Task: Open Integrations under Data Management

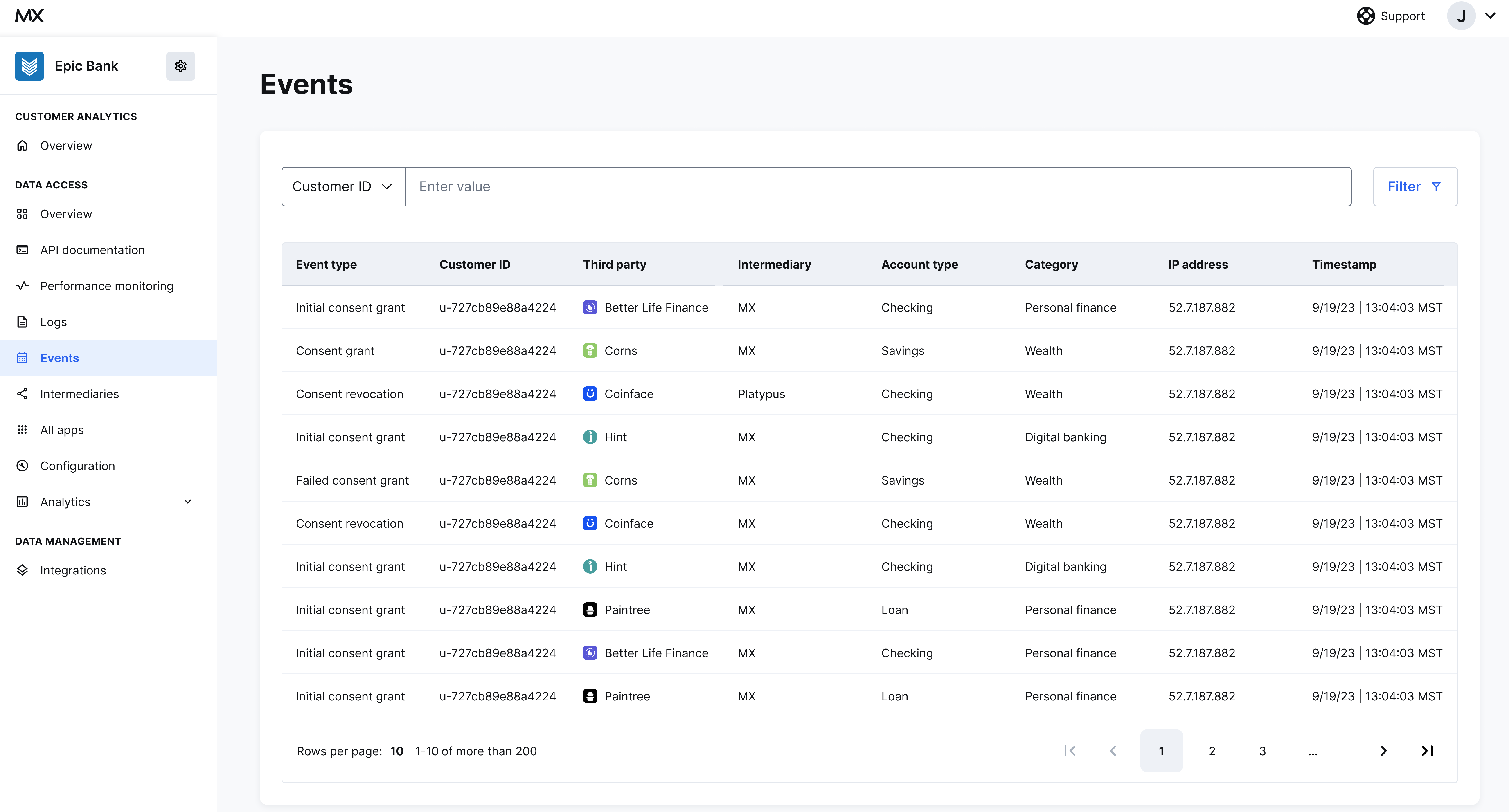Action: click(73, 570)
